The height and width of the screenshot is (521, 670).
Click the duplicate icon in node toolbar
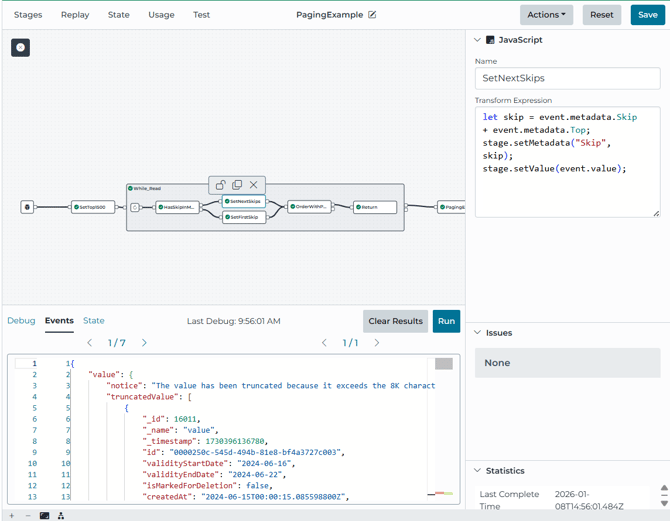(x=237, y=185)
